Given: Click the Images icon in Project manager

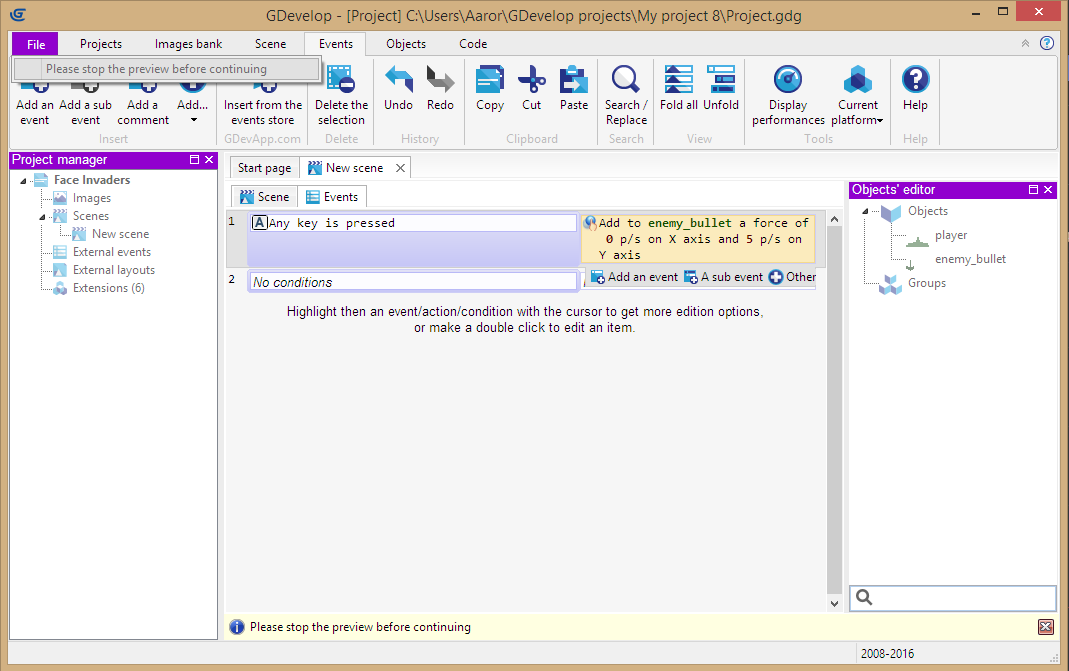Looking at the screenshot, I should (x=60, y=198).
